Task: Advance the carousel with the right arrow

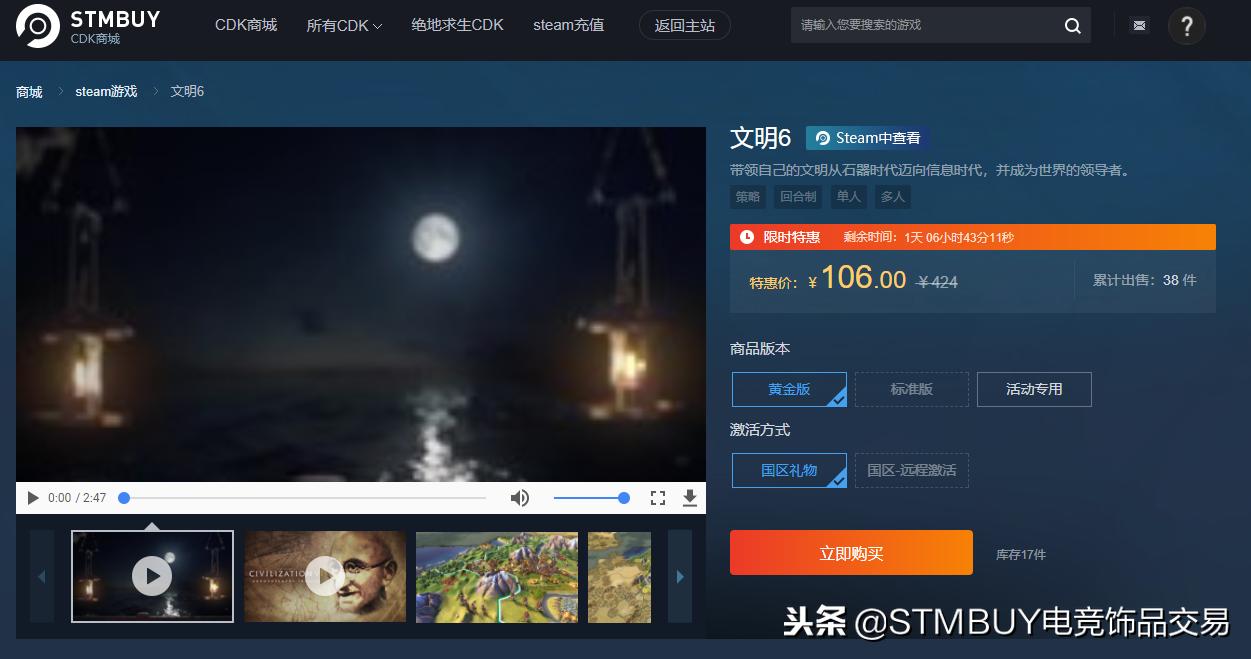Action: [x=680, y=576]
